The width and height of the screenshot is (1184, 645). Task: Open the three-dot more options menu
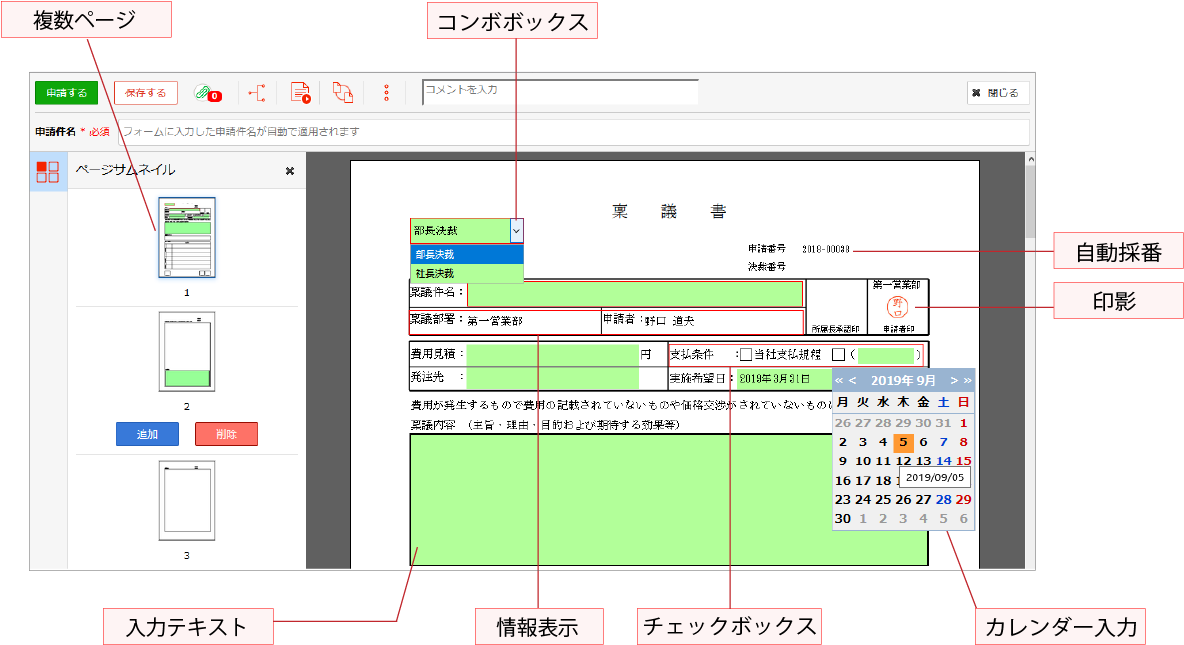coord(387,93)
